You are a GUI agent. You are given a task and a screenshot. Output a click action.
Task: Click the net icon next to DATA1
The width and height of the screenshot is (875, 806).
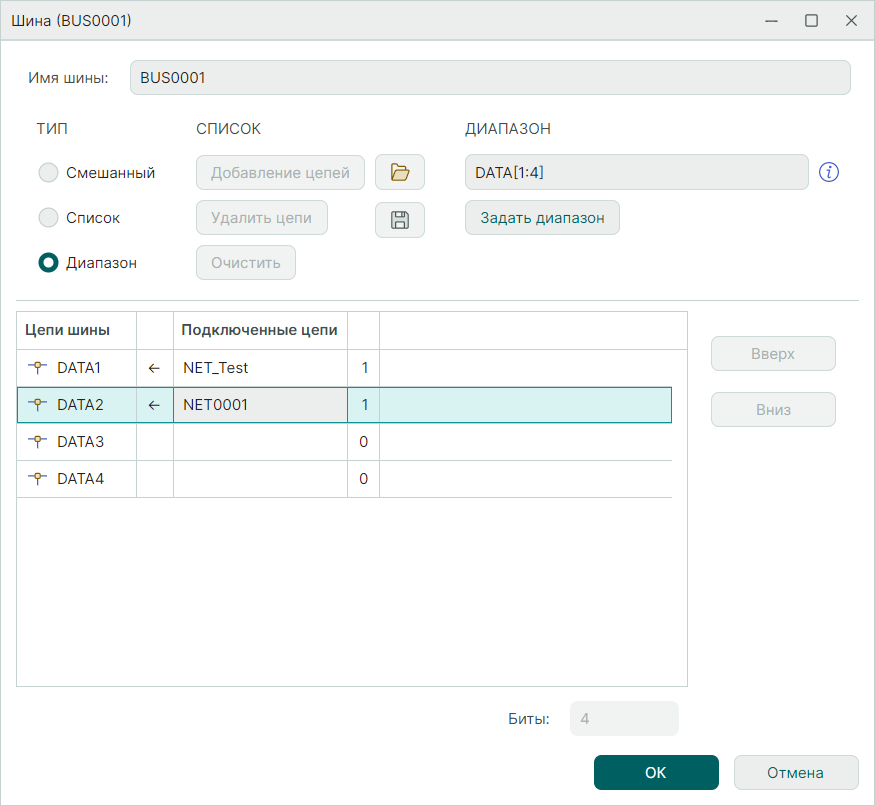[x=38, y=368]
